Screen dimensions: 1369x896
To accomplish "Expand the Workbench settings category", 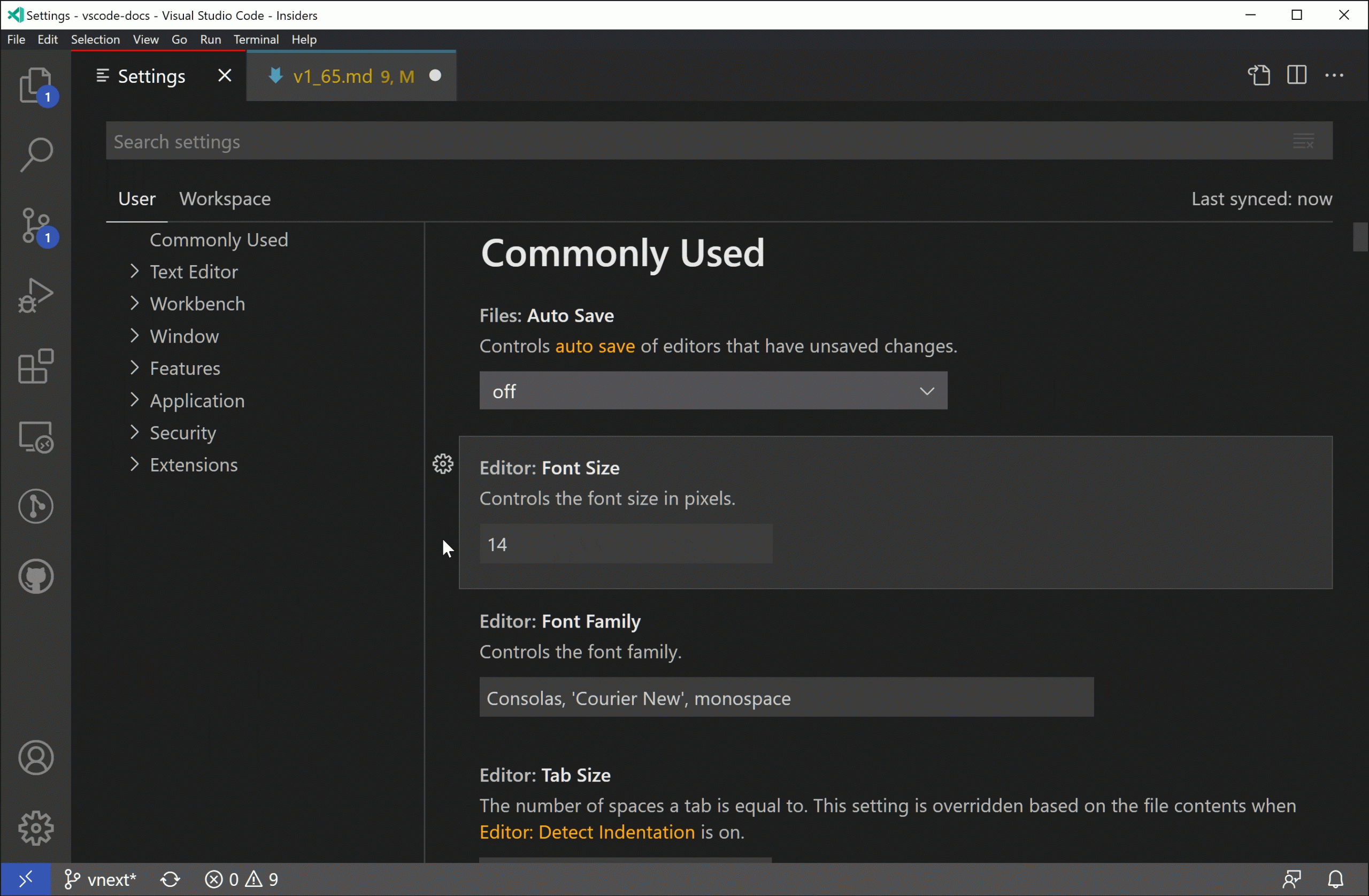I will point(197,304).
